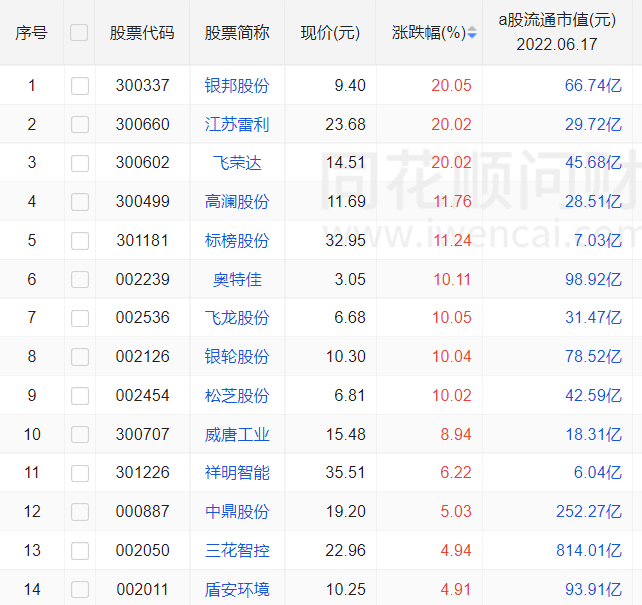
Task: Click stock code 002239
Action: [x=142, y=280]
